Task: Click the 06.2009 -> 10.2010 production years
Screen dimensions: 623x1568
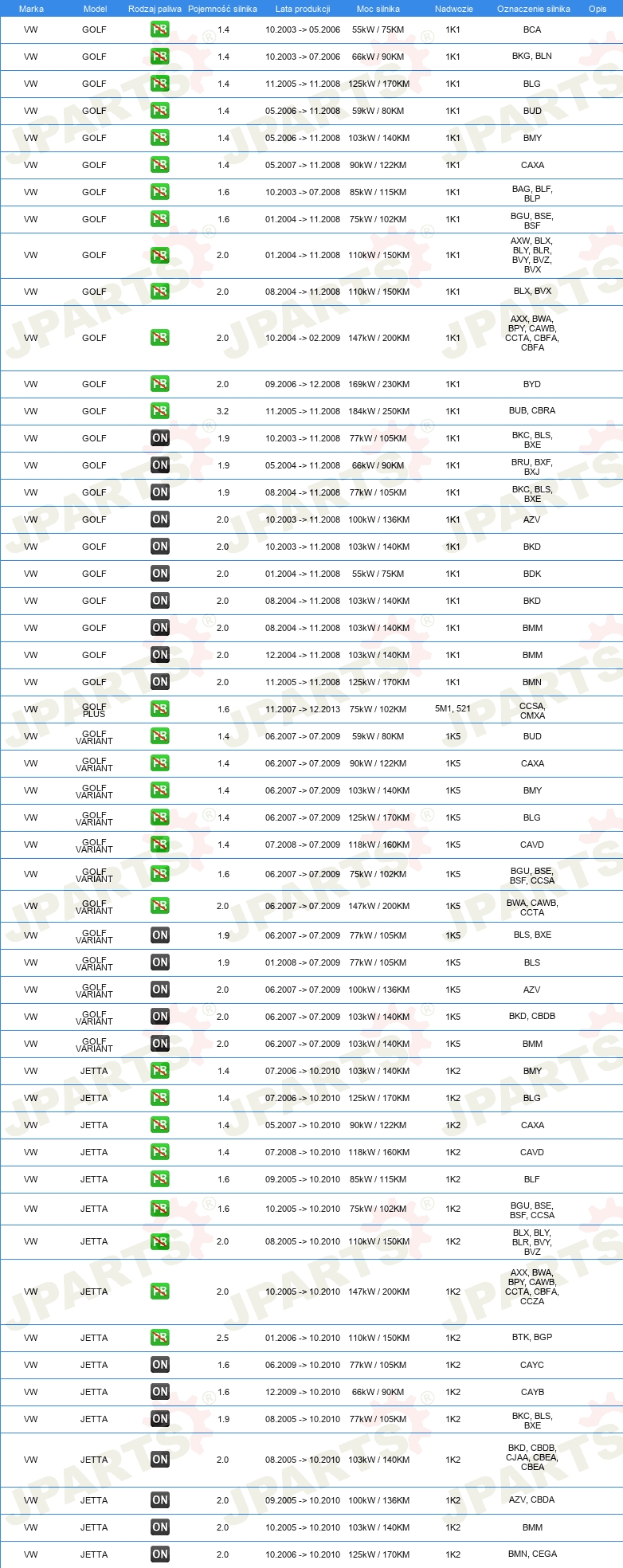Action: tap(303, 1365)
